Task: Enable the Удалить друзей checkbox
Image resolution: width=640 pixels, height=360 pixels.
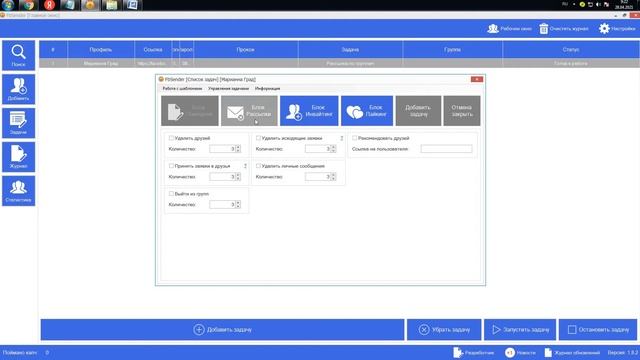Action: tap(171, 138)
